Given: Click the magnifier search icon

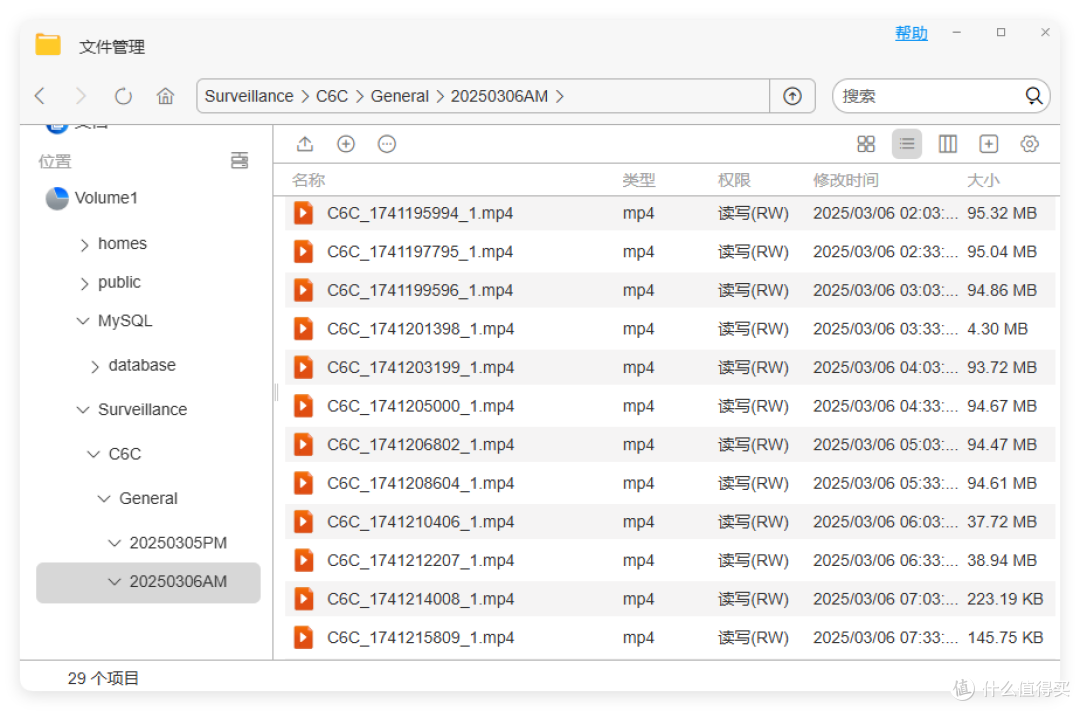Looking at the screenshot, I should pyautogui.click(x=1033, y=96).
